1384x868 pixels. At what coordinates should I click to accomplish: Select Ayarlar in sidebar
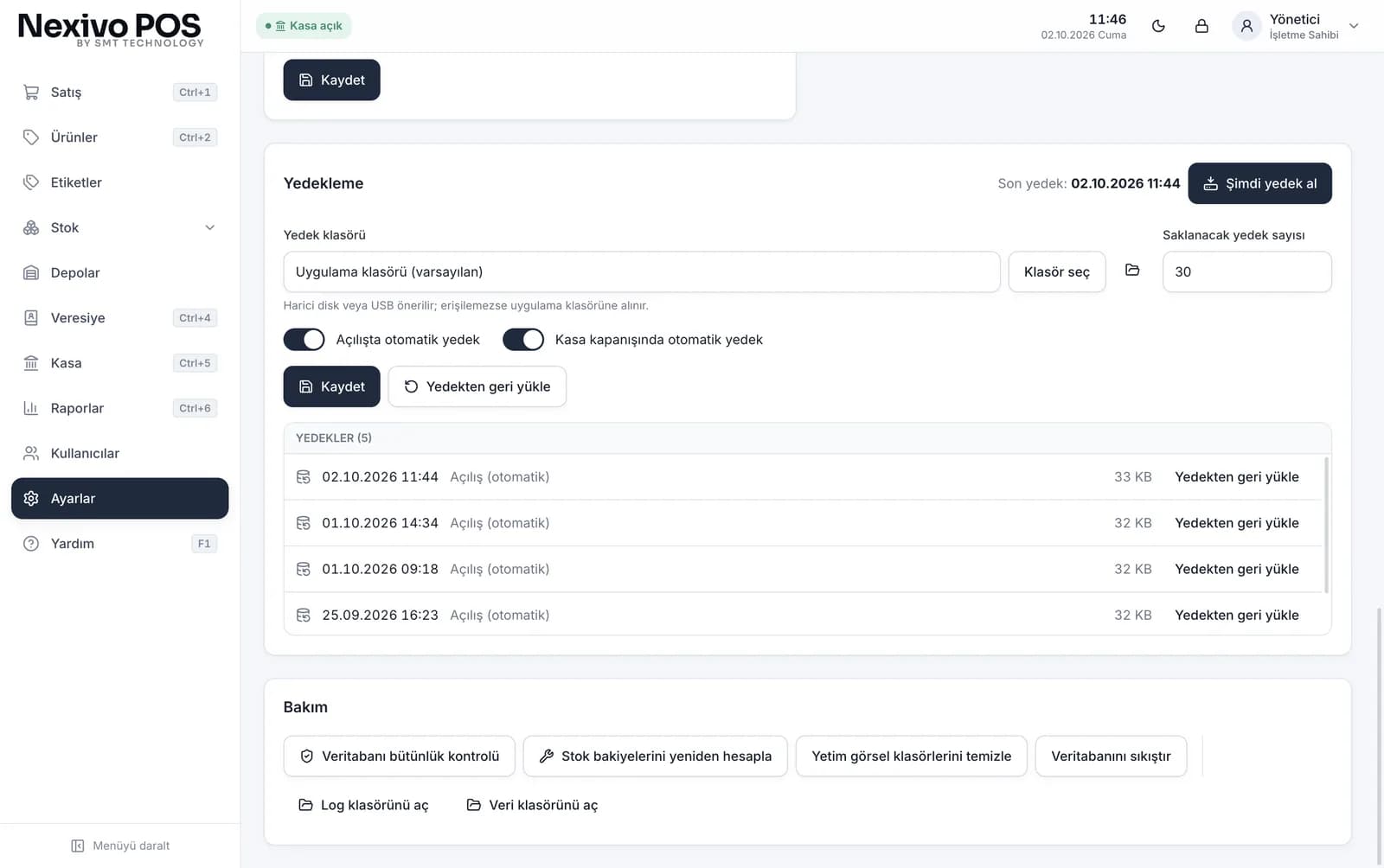coord(119,499)
